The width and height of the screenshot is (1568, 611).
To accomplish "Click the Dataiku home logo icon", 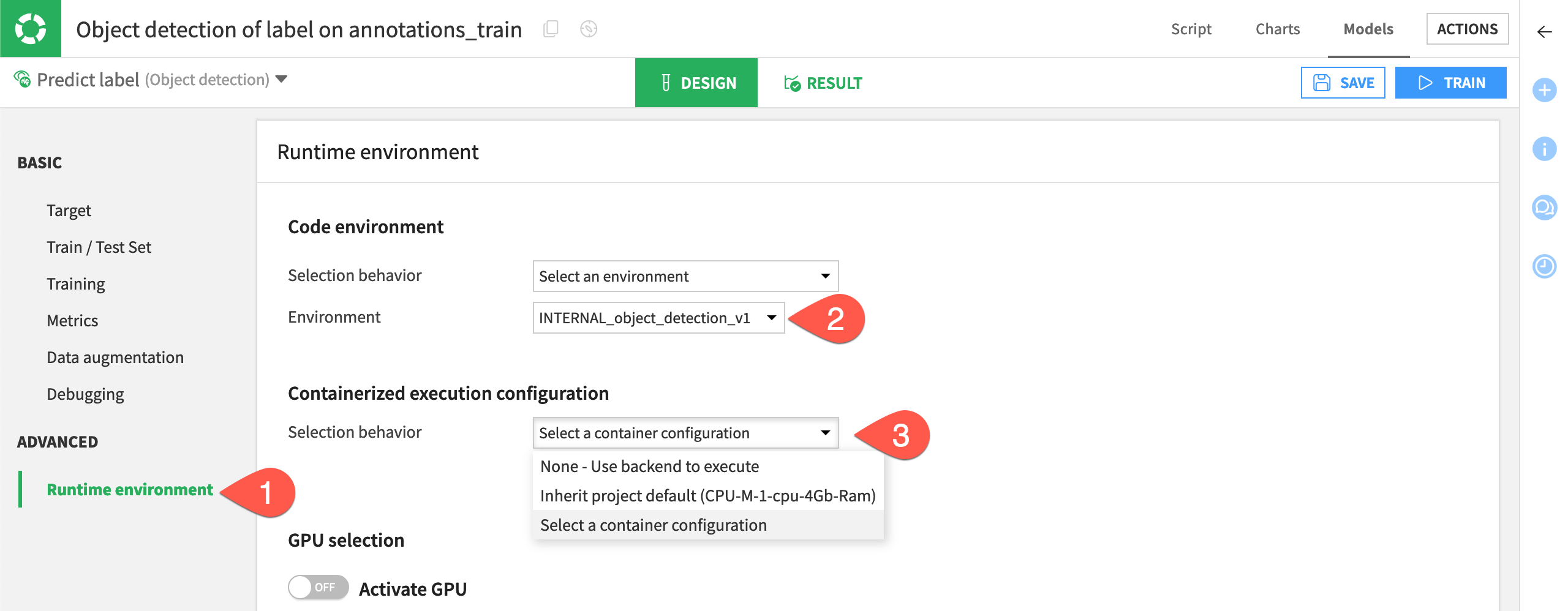I will (x=31, y=29).
